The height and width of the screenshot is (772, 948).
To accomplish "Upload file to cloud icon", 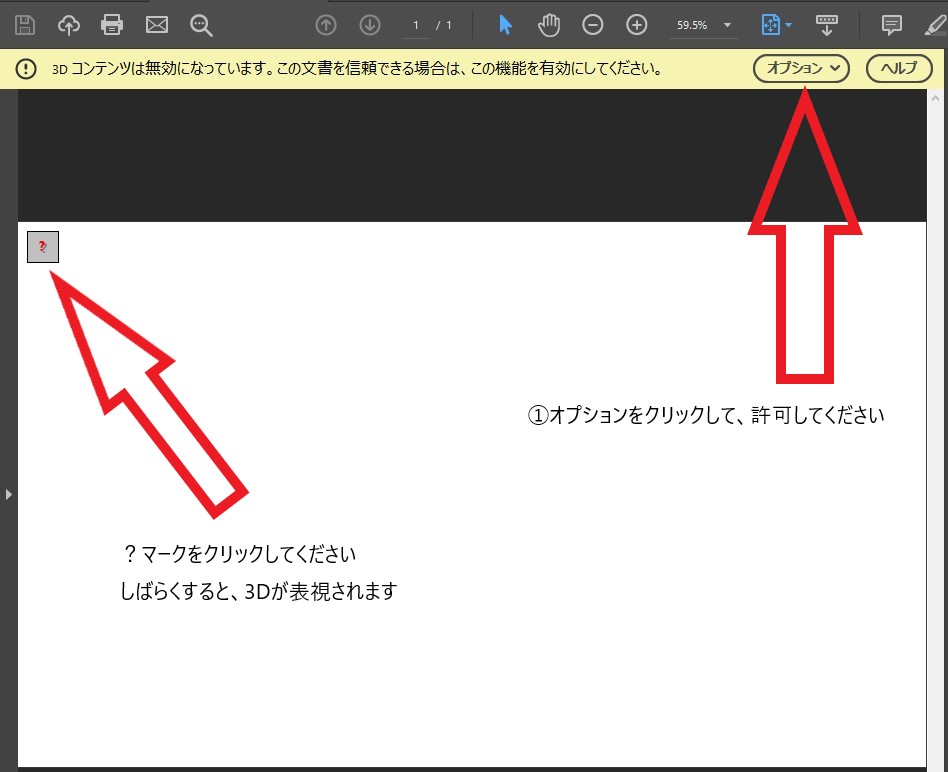I will (x=68, y=25).
